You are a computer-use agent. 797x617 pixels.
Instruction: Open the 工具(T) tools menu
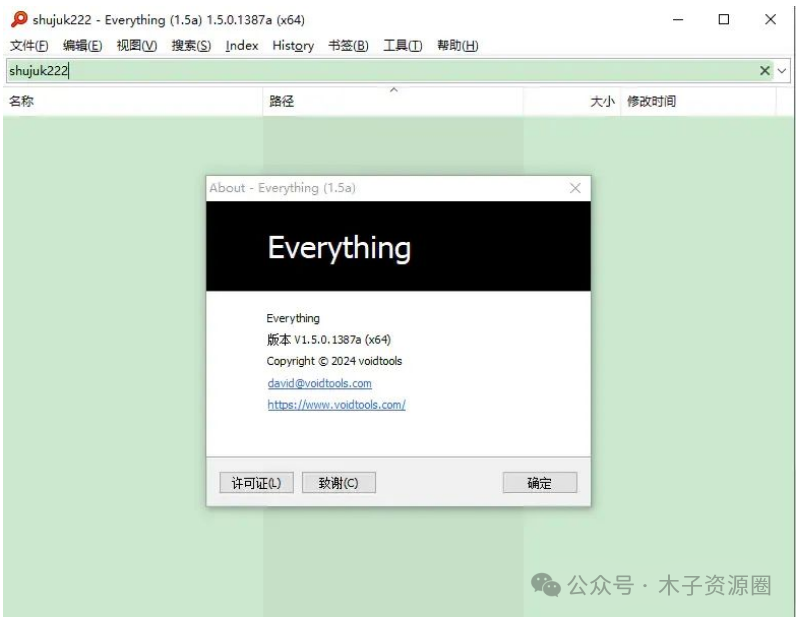point(403,46)
